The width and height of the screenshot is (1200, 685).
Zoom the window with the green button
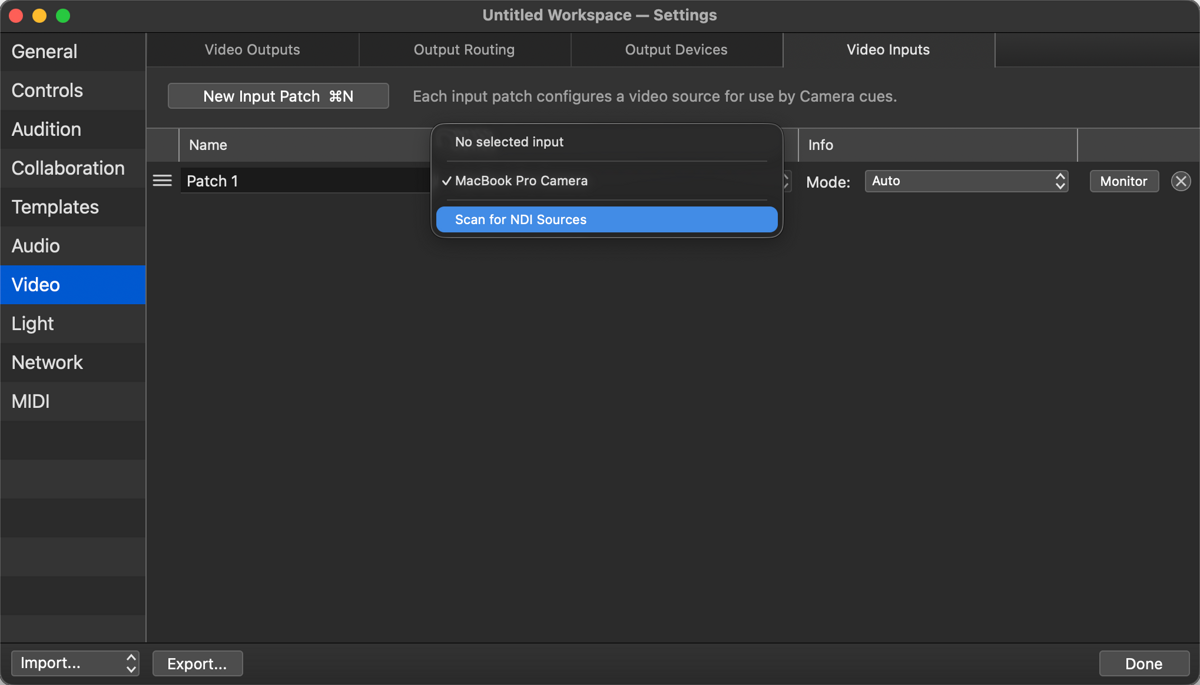63,16
